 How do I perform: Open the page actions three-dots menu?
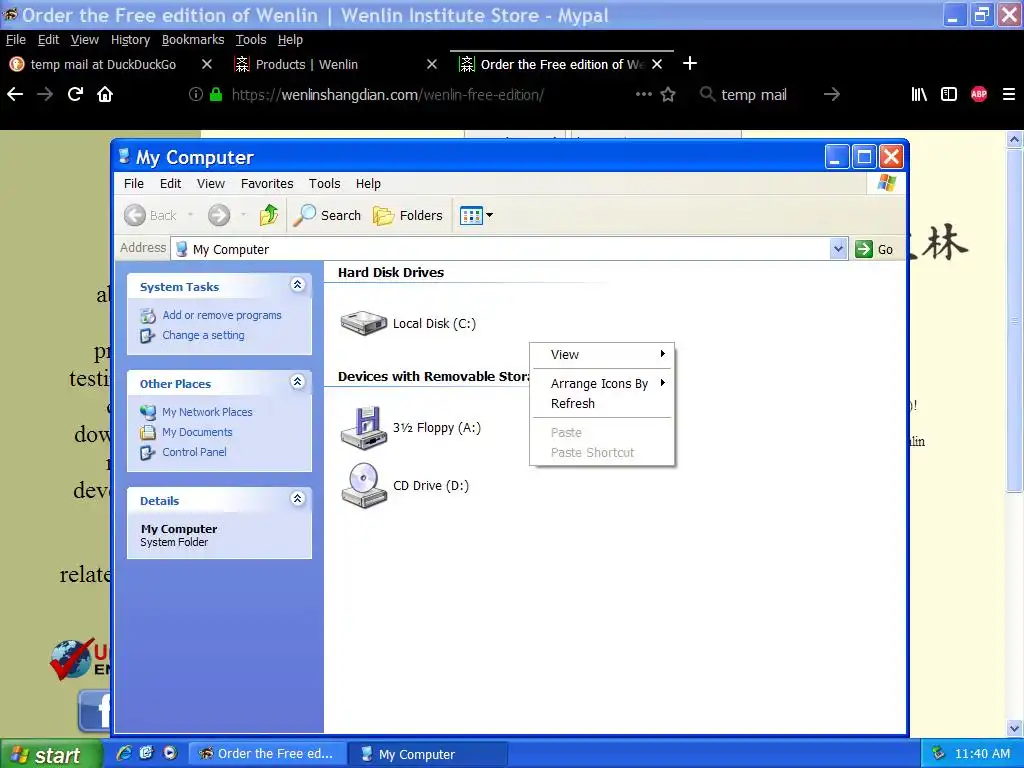point(644,94)
